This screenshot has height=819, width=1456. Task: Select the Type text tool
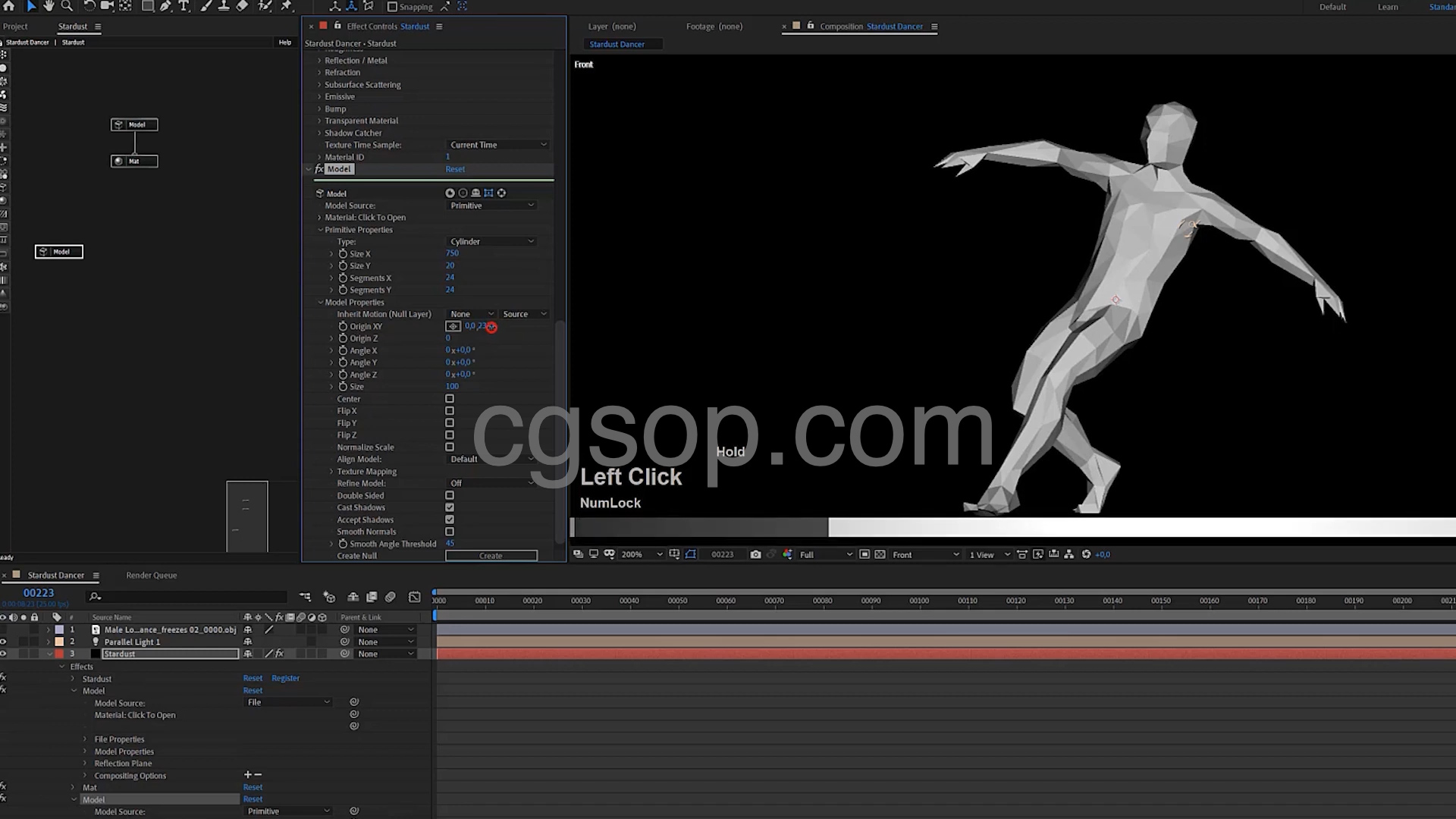point(184,6)
